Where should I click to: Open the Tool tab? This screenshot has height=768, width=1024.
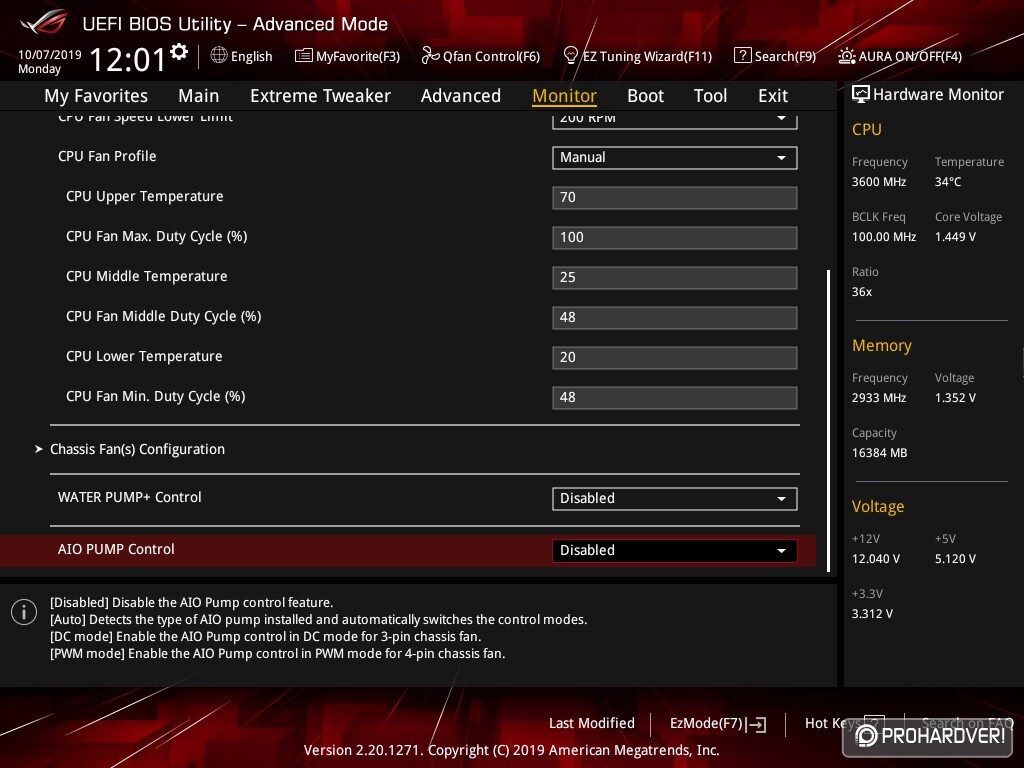coord(710,96)
